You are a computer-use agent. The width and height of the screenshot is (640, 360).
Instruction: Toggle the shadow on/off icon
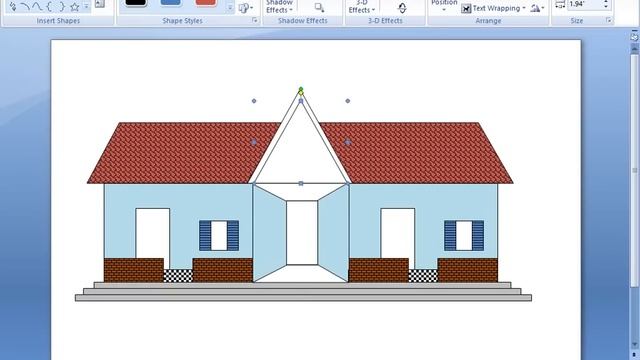pyautogui.click(x=319, y=7)
